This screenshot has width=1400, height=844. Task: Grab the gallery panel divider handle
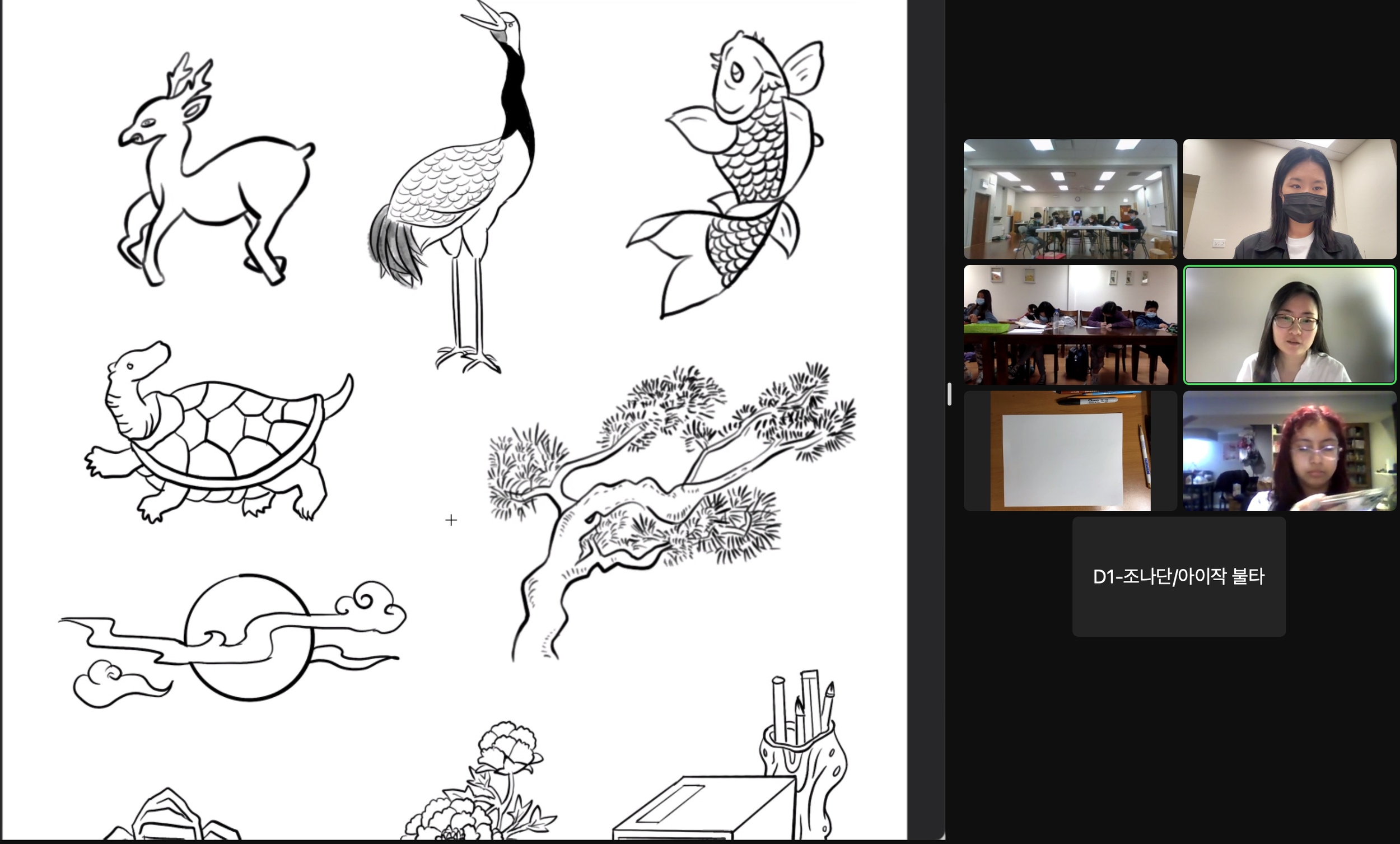click(949, 394)
